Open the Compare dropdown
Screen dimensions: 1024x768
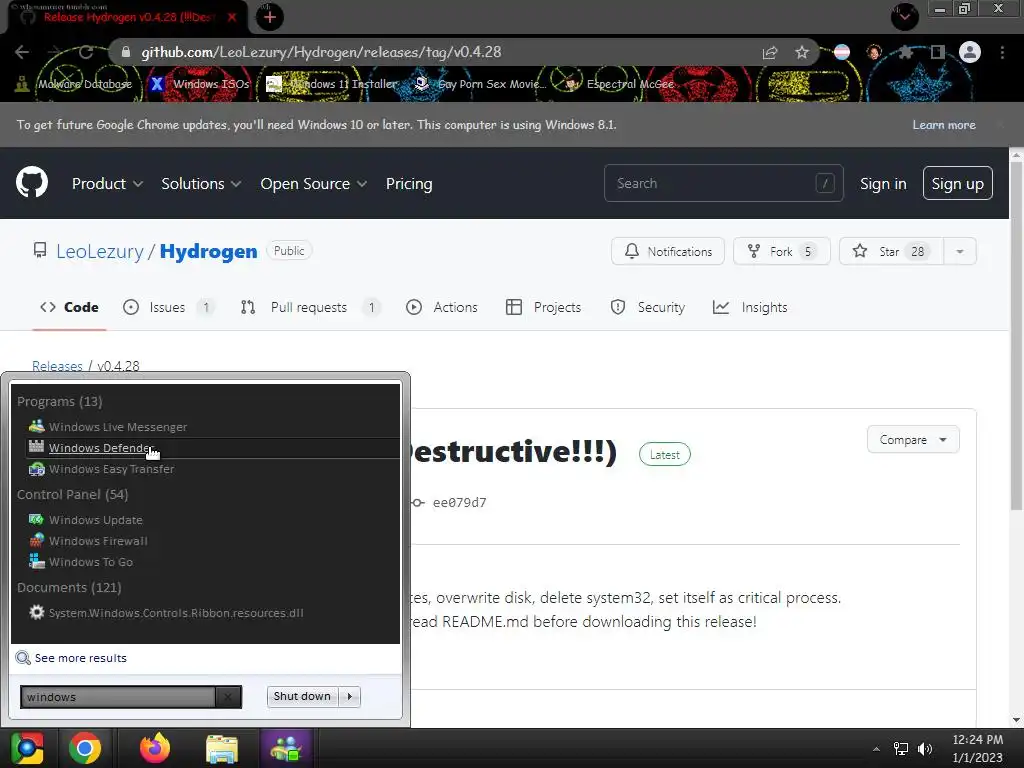913,440
